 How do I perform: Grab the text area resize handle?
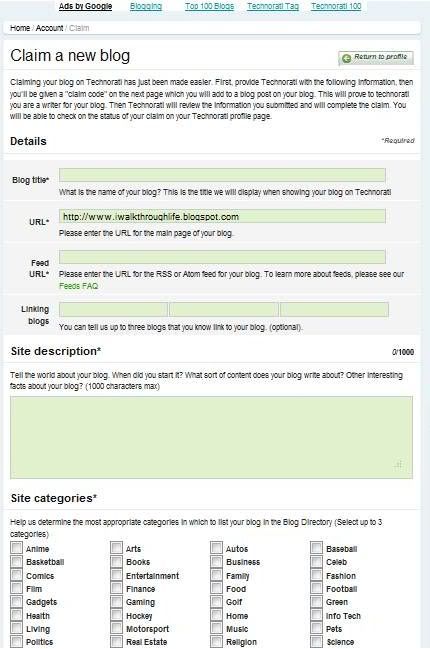click(398, 465)
